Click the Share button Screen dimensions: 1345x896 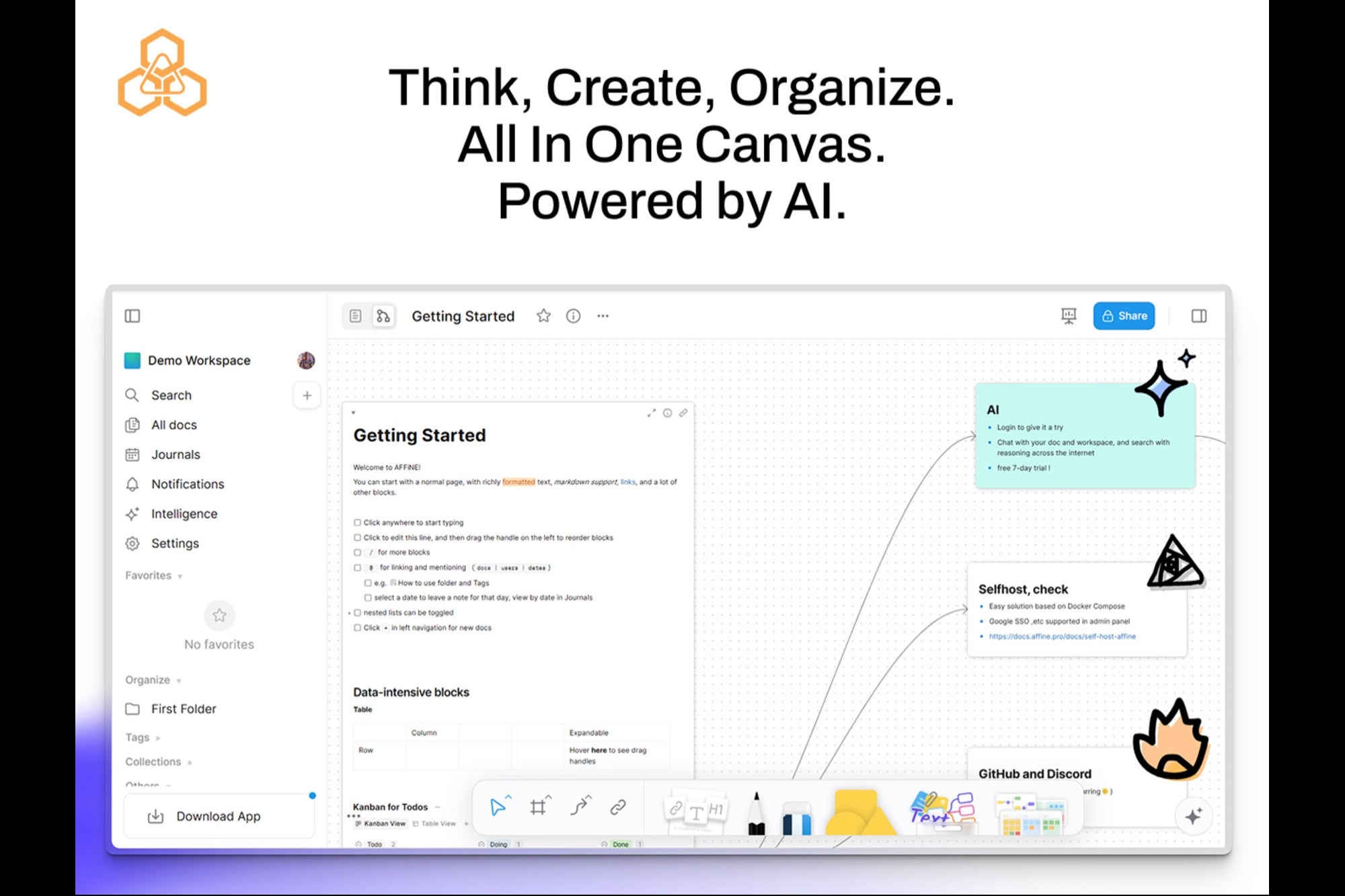coord(1124,315)
